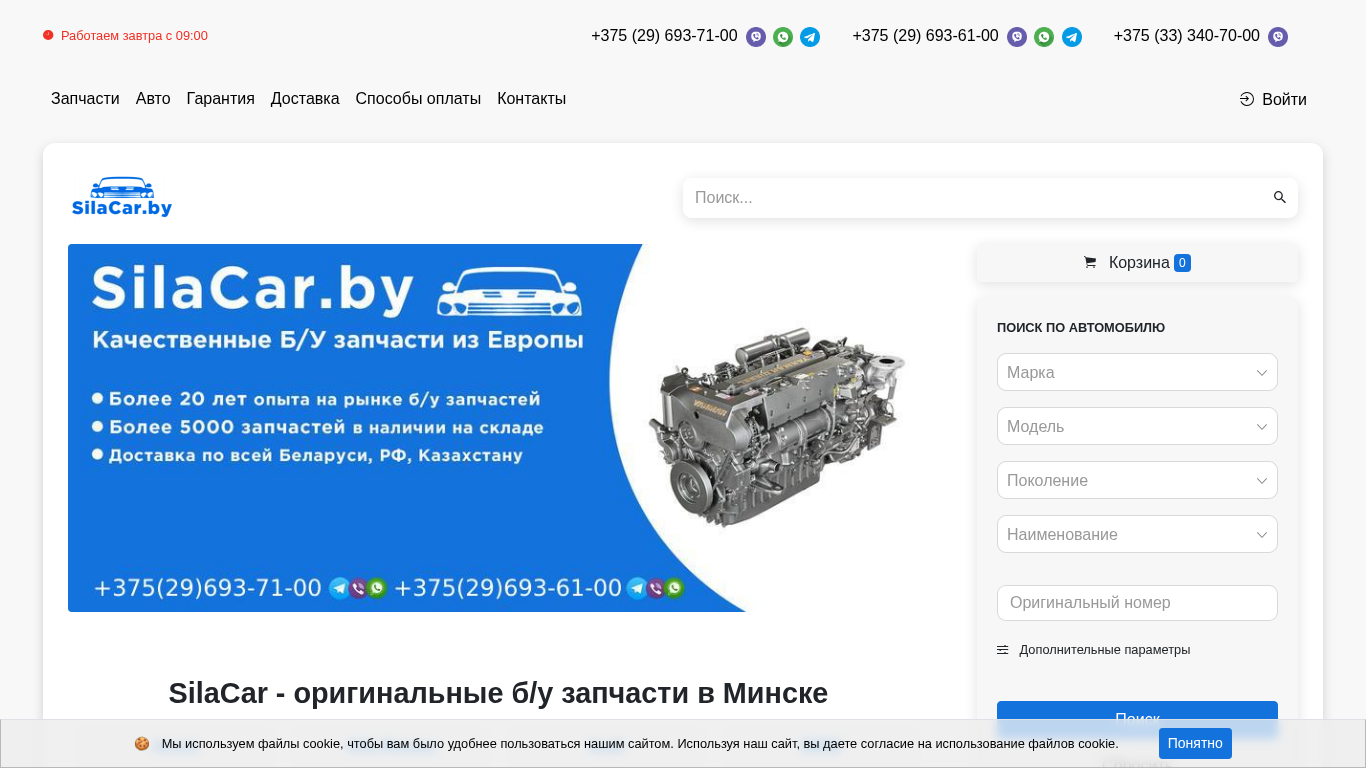The height and width of the screenshot is (768, 1366).
Task: Accept cookies with the Понятно button
Action: (1195, 744)
